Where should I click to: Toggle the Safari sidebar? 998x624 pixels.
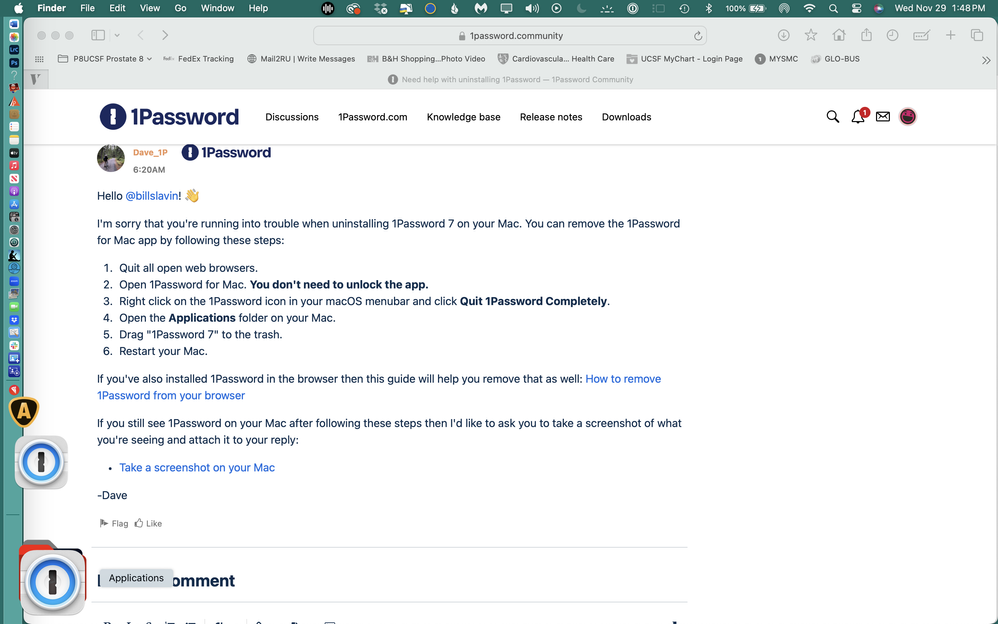(97, 35)
